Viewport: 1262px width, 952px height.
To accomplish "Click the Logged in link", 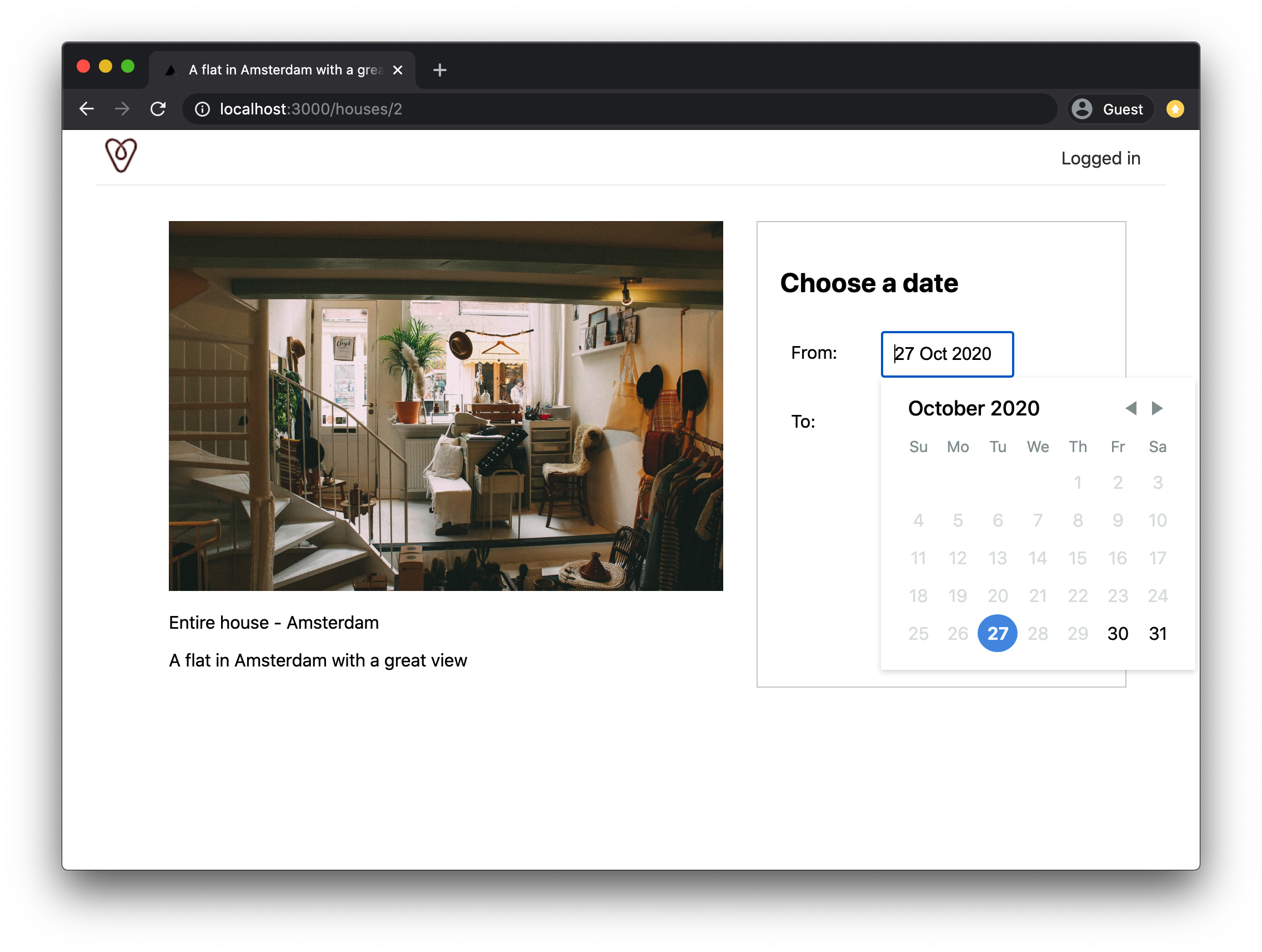I will point(1100,158).
